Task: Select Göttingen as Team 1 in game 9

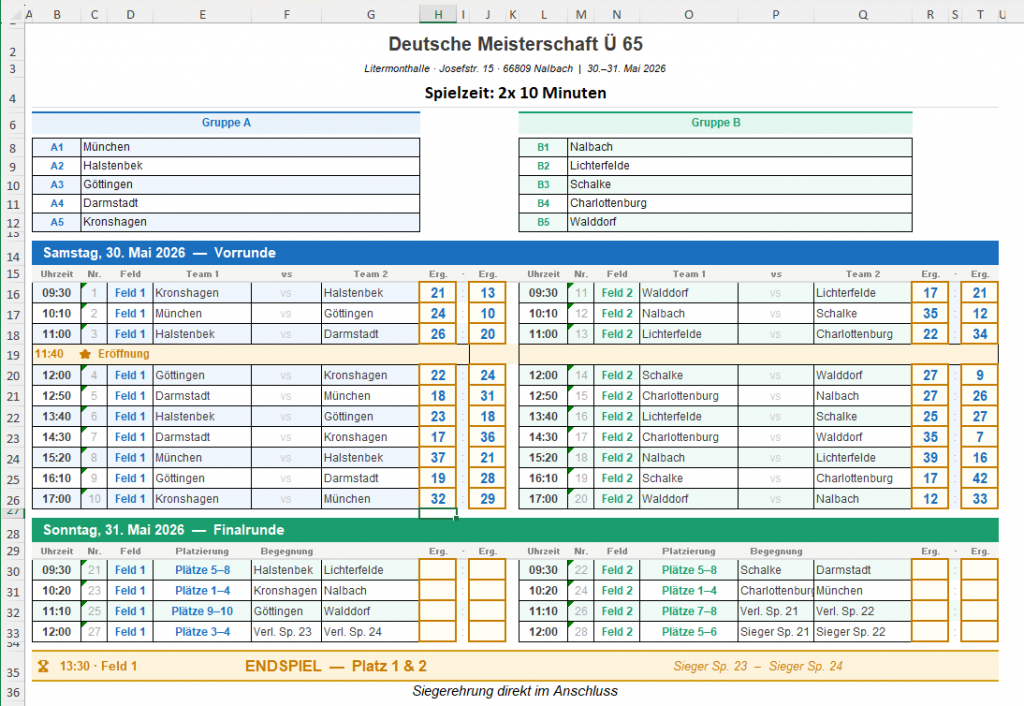Action: pyautogui.click(x=202, y=478)
